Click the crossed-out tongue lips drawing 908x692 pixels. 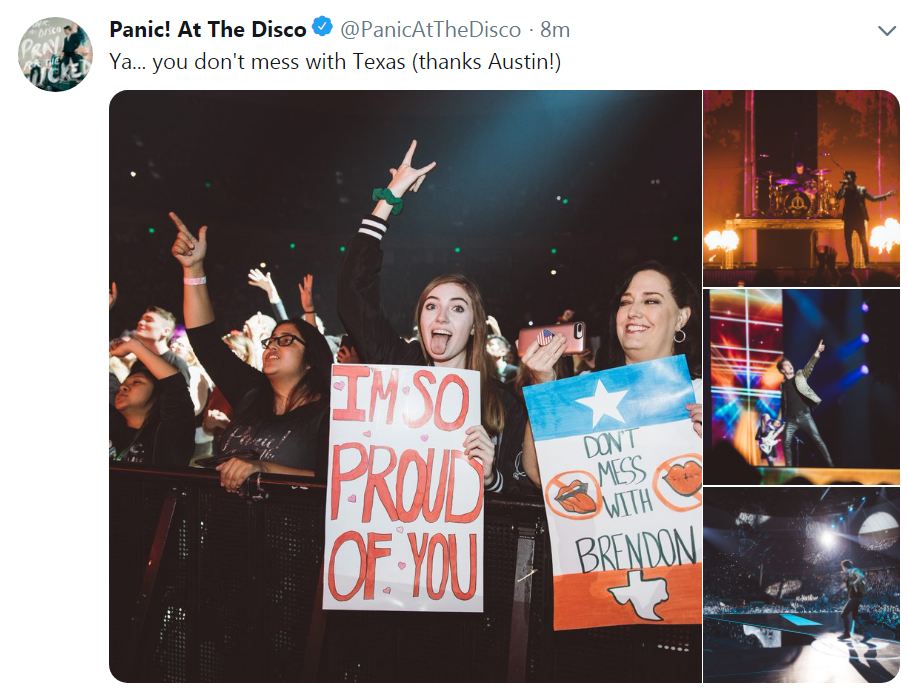coord(573,494)
